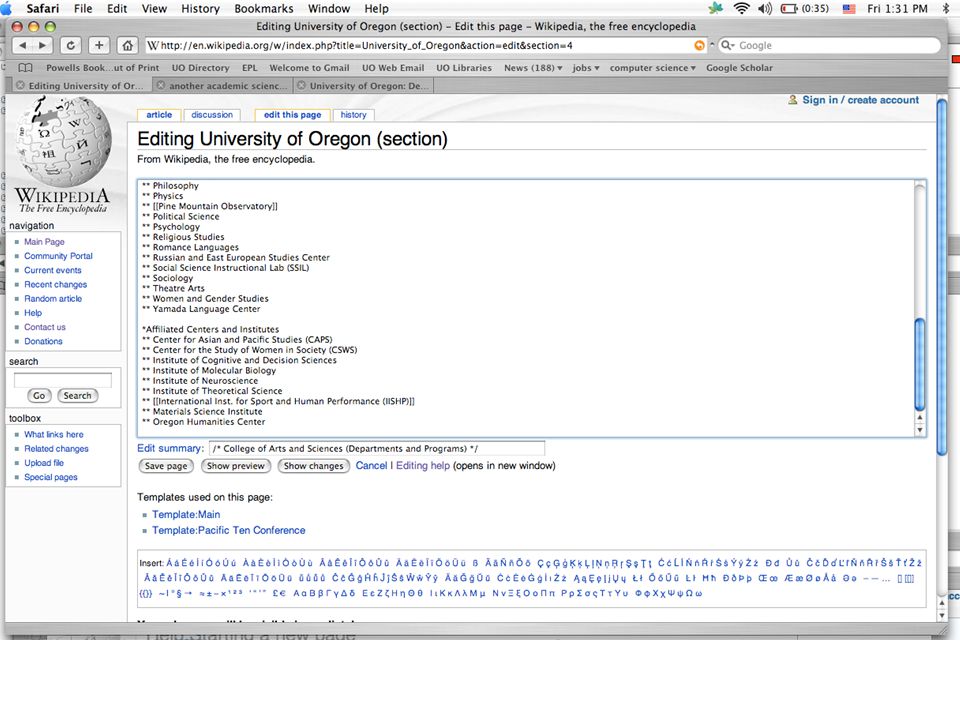Screen dimensions: 960x720
Task: Open the Window menu
Action: pos(329,9)
